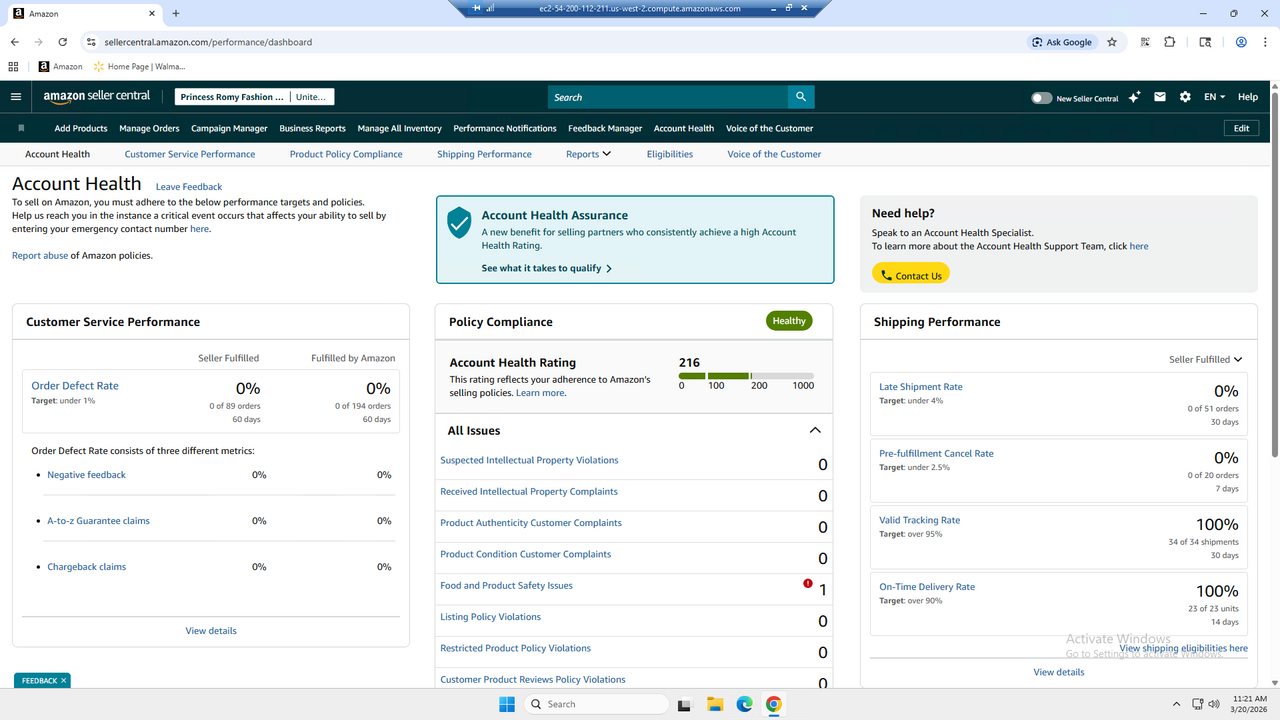Open the Food and Product Safety Issues link
Viewport: 1280px width, 720px height.
click(506, 585)
